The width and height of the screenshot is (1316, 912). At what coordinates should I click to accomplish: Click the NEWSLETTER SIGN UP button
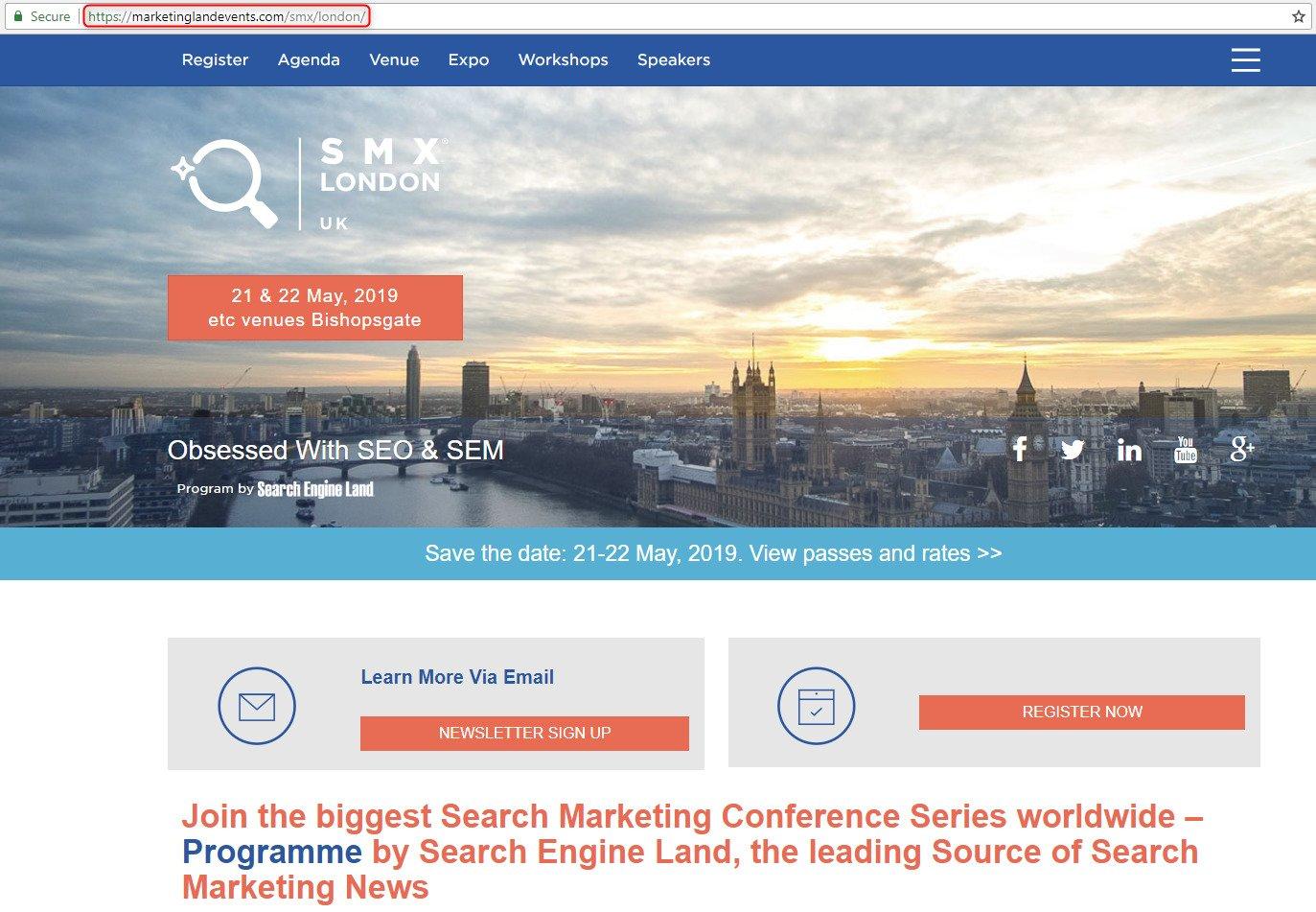coord(524,733)
